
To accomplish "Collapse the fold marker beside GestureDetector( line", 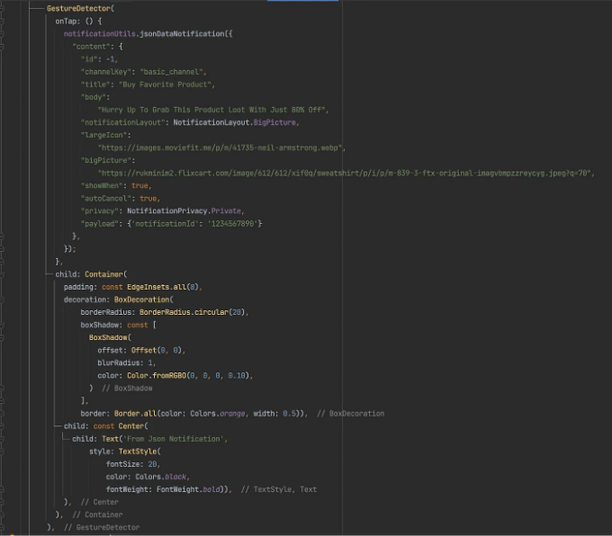I will (2, 8).
